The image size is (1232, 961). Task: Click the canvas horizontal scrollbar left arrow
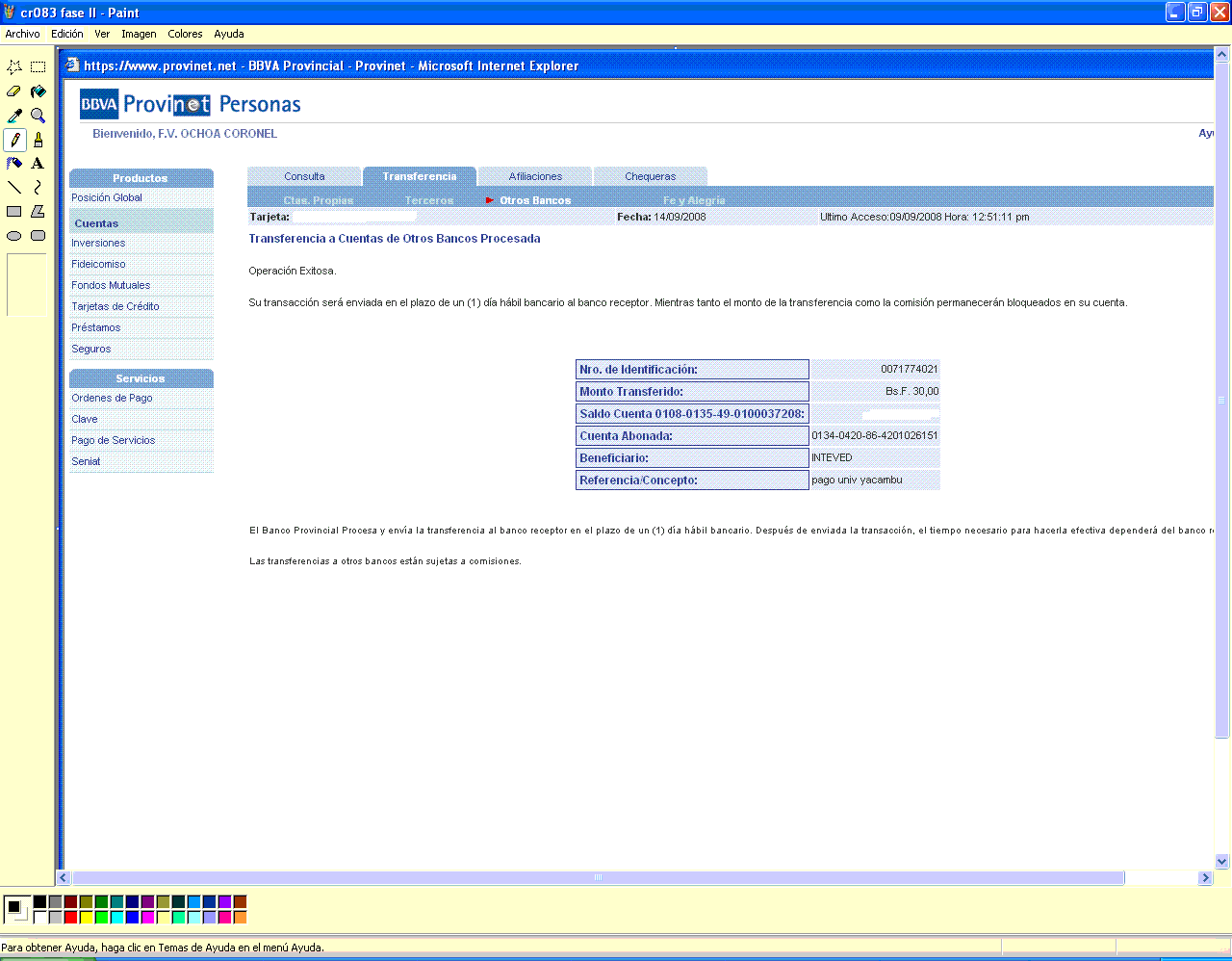[x=64, y=877]
